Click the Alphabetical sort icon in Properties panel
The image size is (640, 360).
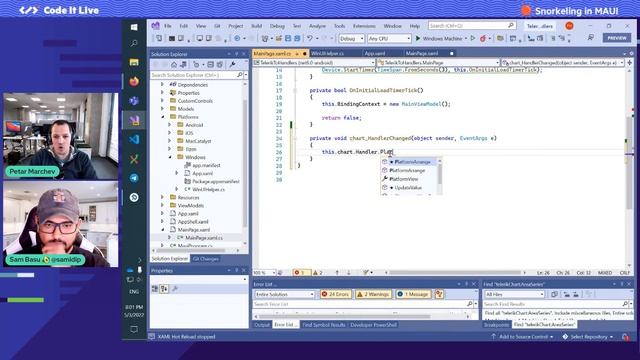click(164, 289)
